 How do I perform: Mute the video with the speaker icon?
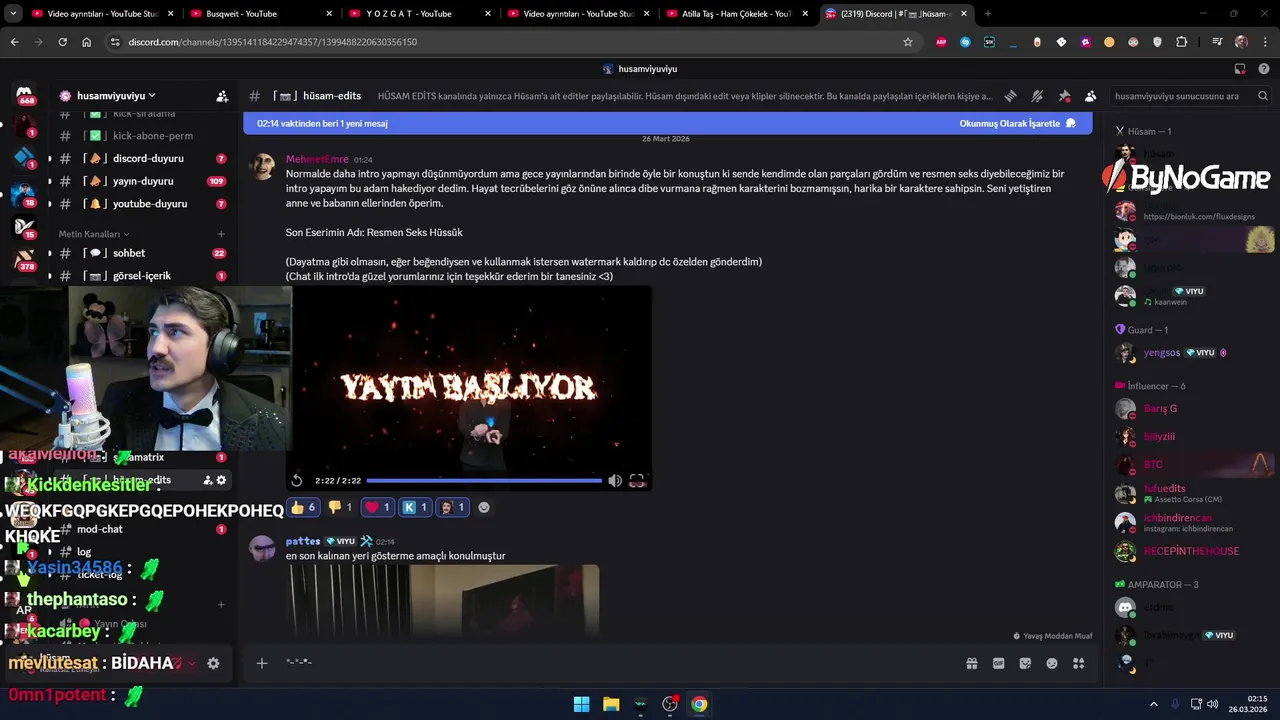pyautogui.click(x=615, y=481)
